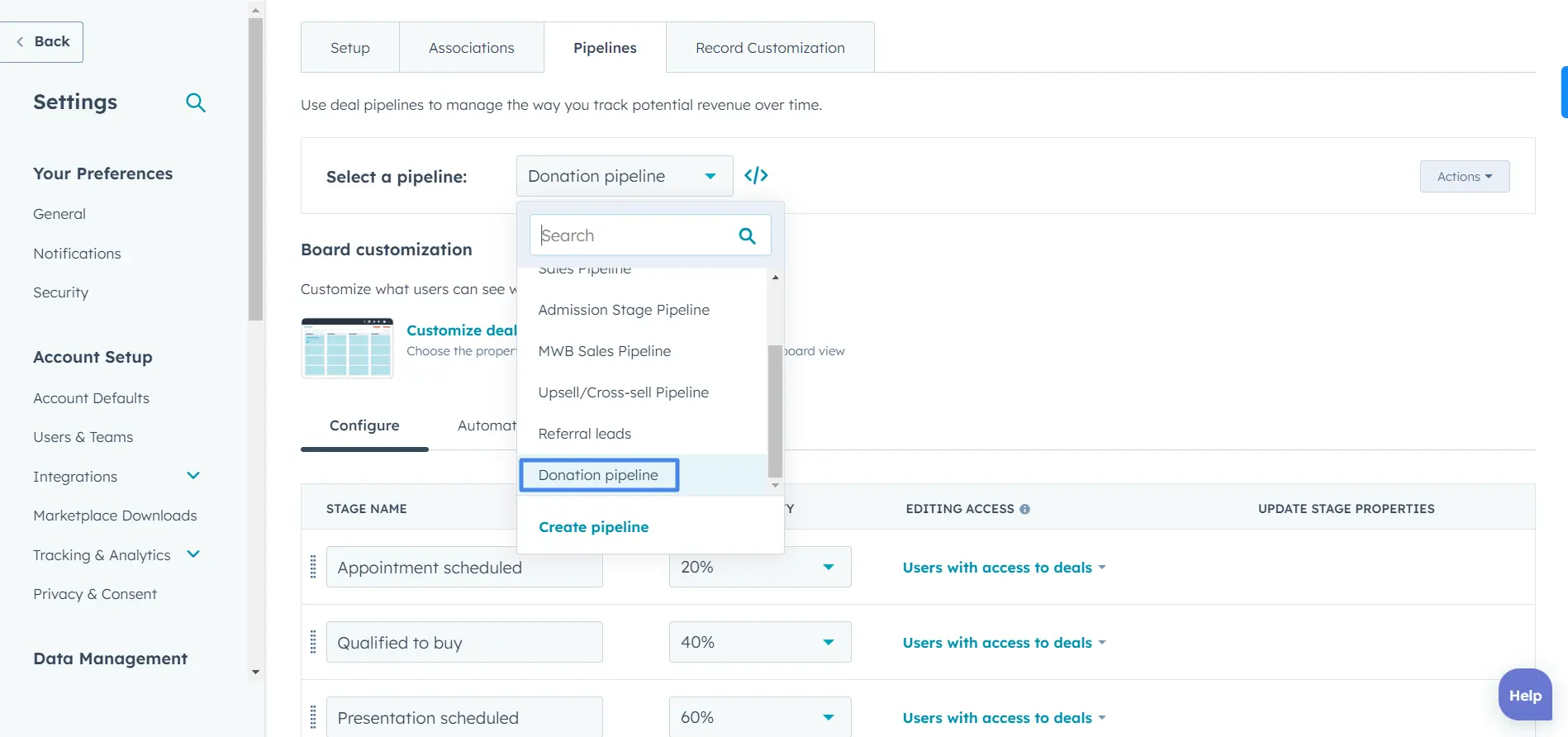1568x737 pixels.
Task: Click the Create pipeline link
Action: [593, 527]
